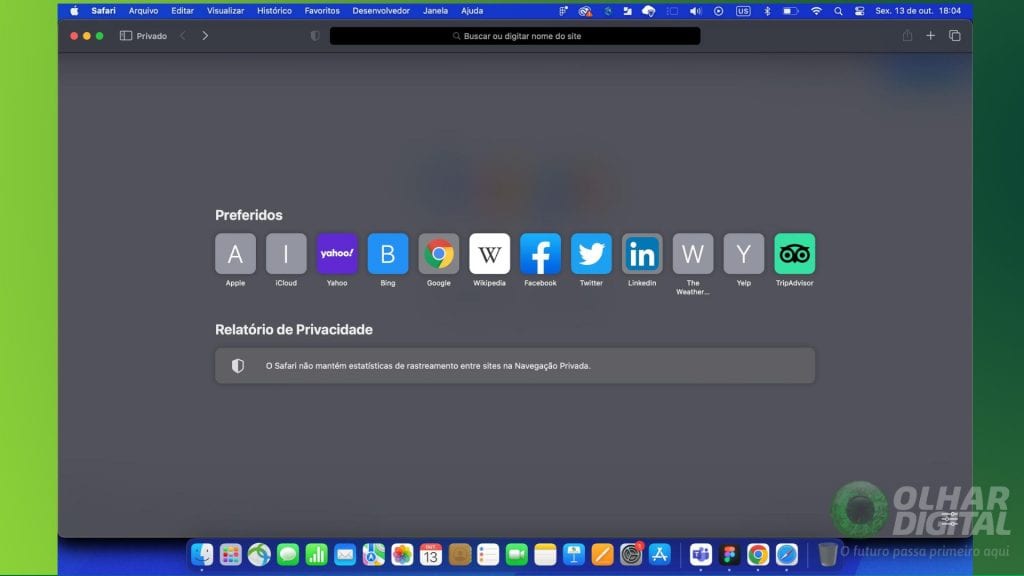Open the Apple menu
This screenshot has height=576, width=1024.
click(x=74, y=10)
